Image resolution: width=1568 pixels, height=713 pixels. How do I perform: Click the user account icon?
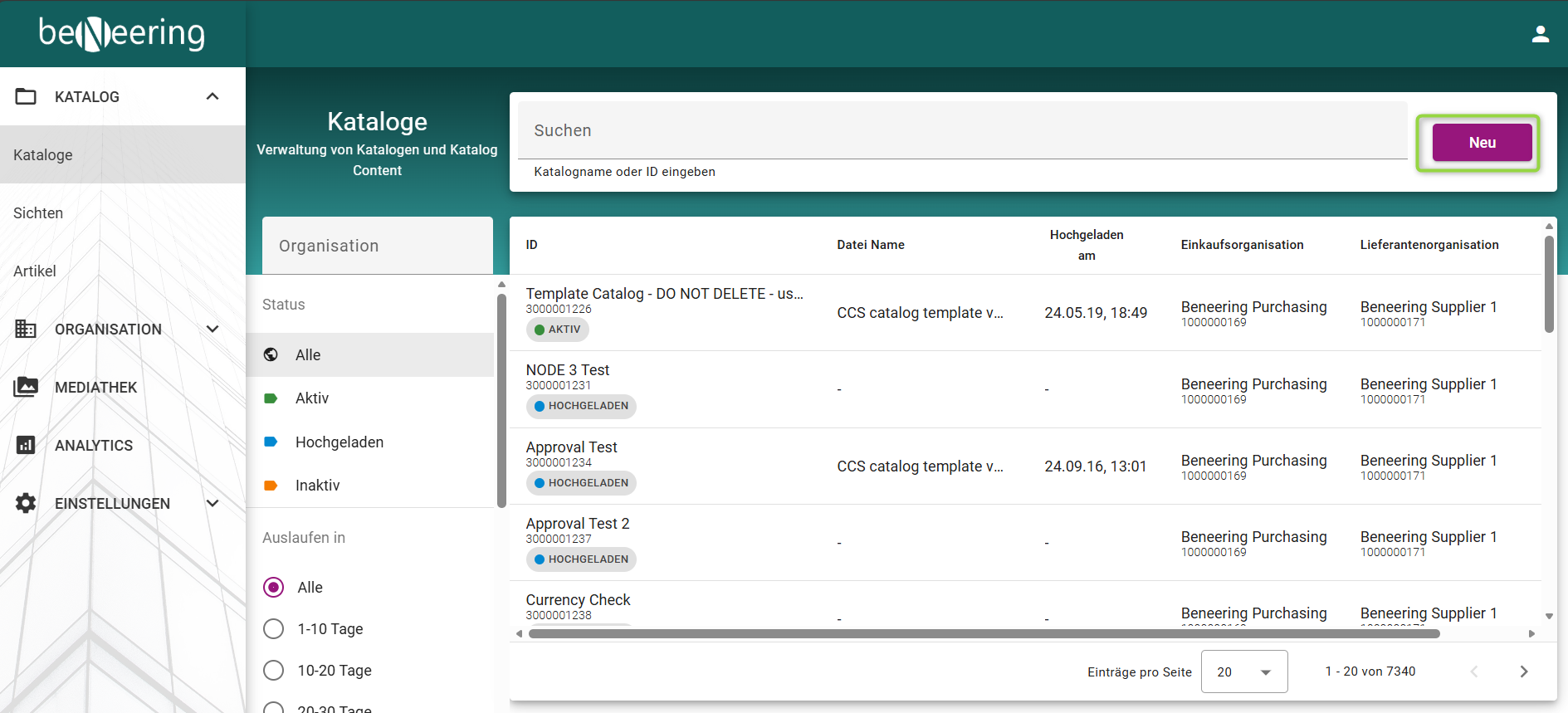(1541, 34)
